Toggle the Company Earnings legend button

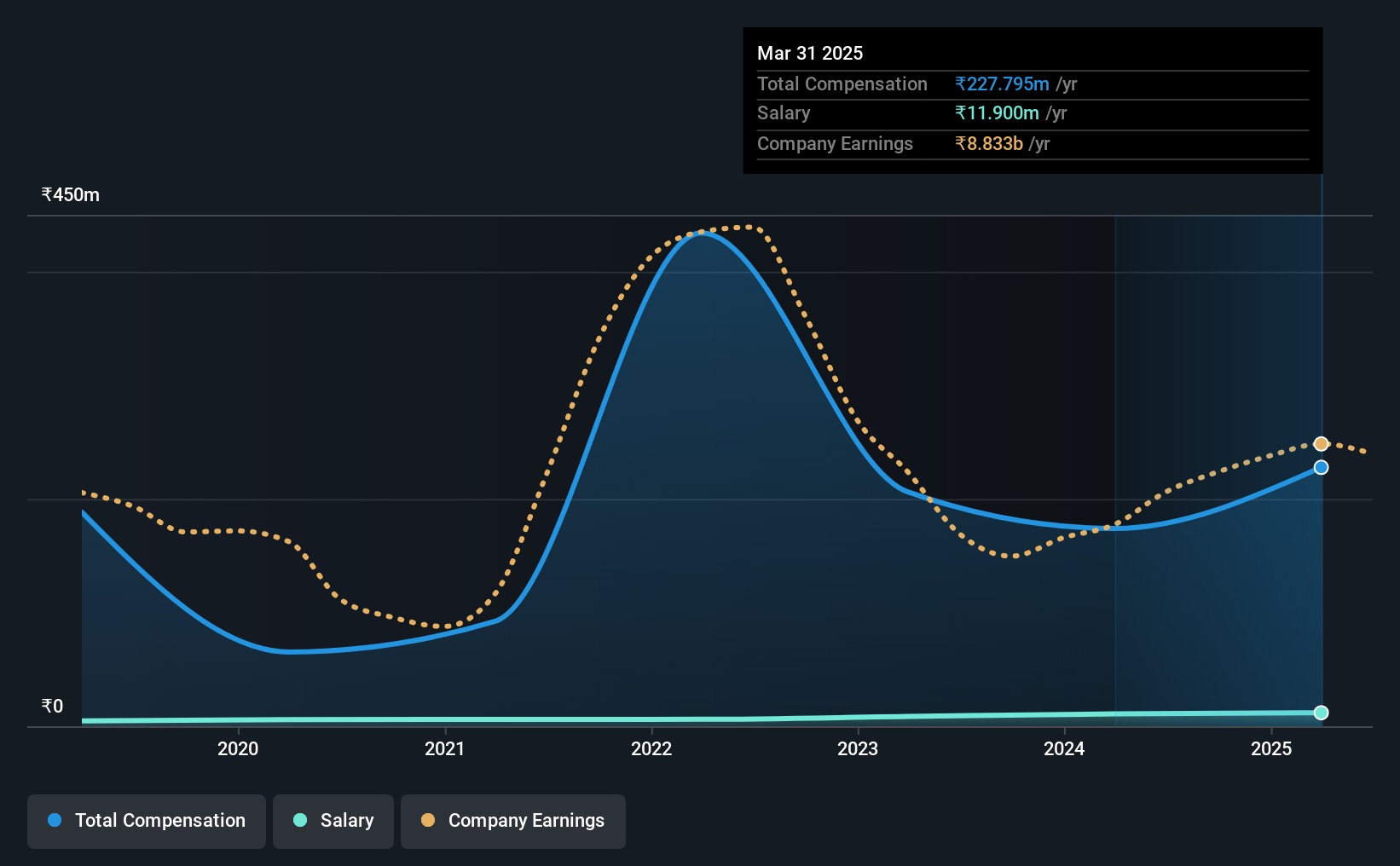point(513,821)
